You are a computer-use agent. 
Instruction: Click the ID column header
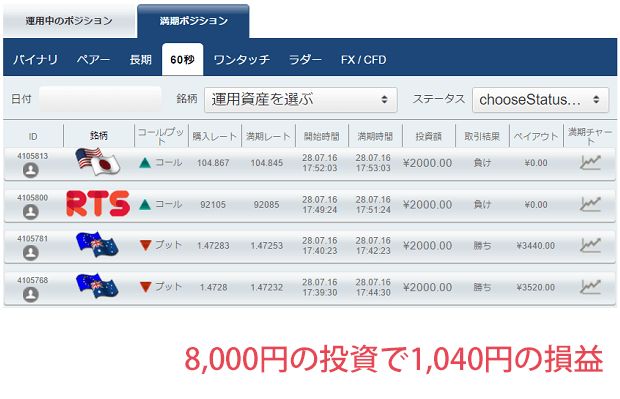coord(33,136)
